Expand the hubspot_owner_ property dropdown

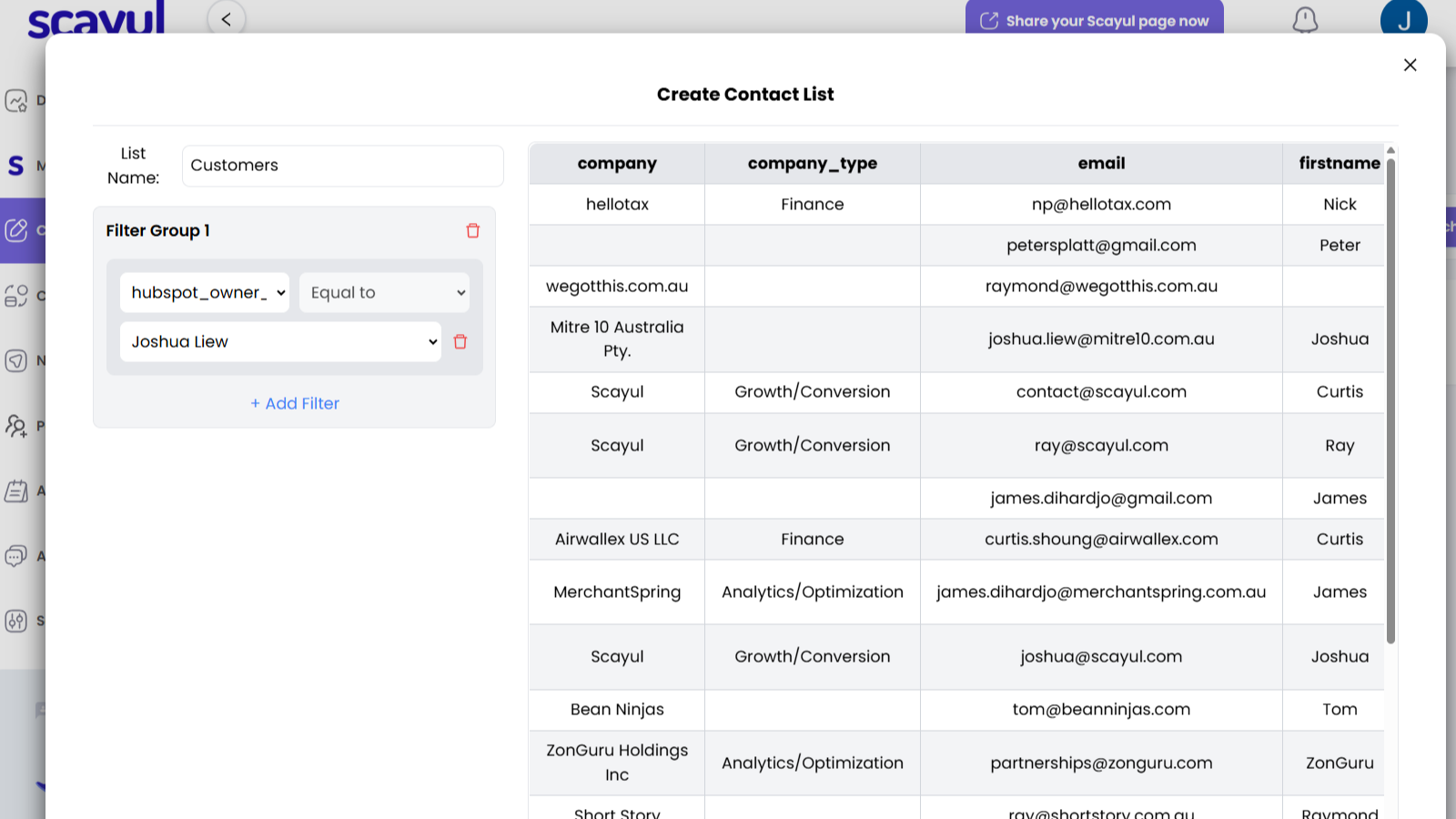[205, 293]
